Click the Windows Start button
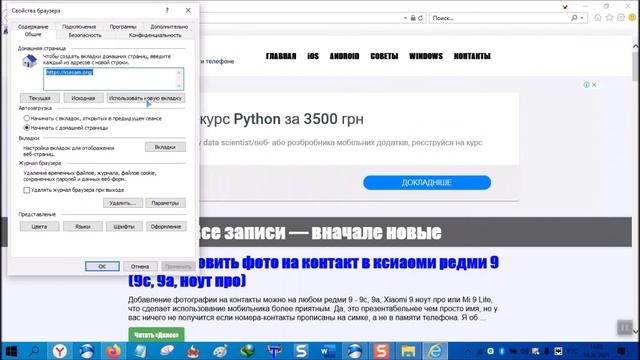 click(11, 351)
